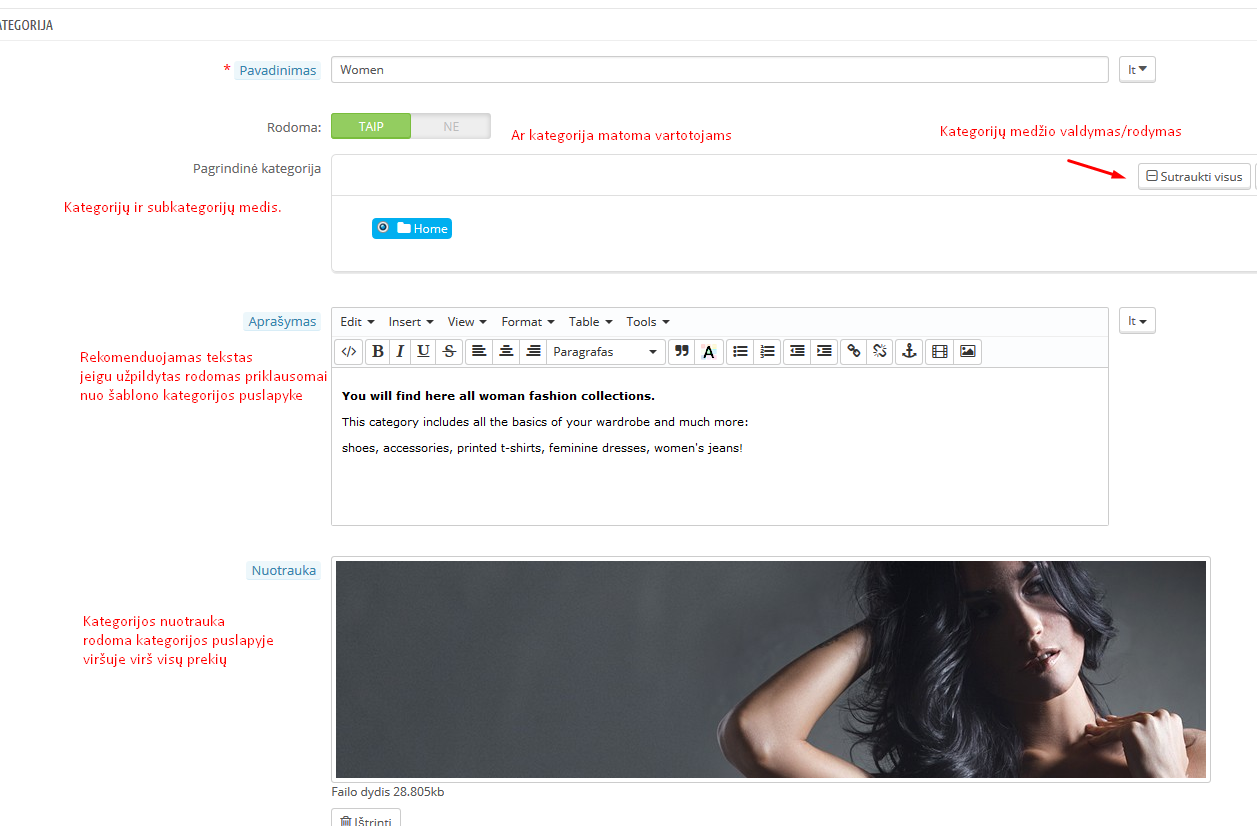
Task: Click the Aprašymas label
Action: pos(283,321)
